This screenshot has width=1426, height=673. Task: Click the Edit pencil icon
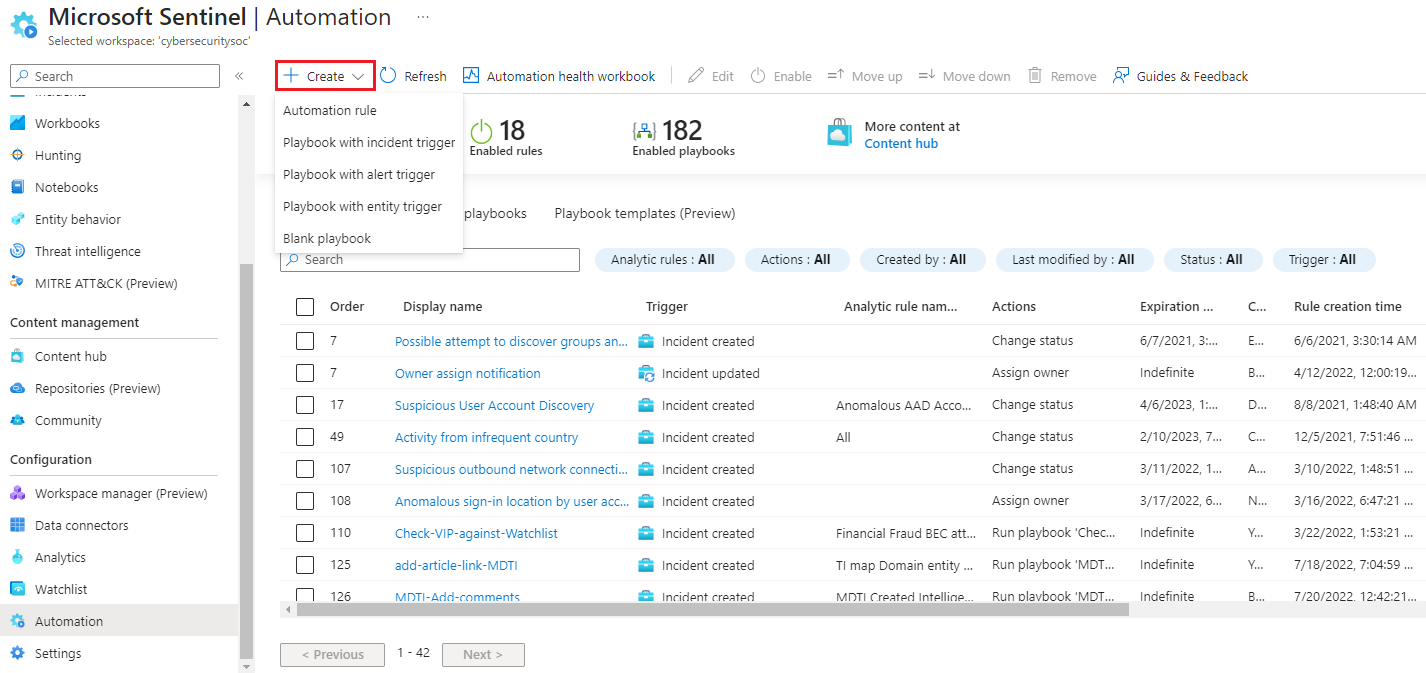coord(696,76)
